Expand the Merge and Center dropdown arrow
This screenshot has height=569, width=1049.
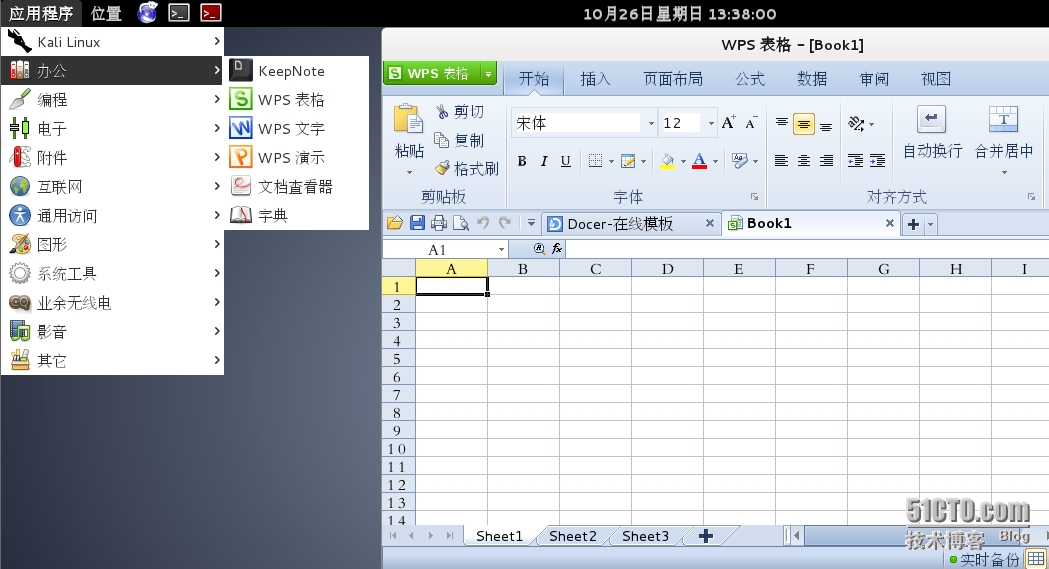[x=1004, y=173]
